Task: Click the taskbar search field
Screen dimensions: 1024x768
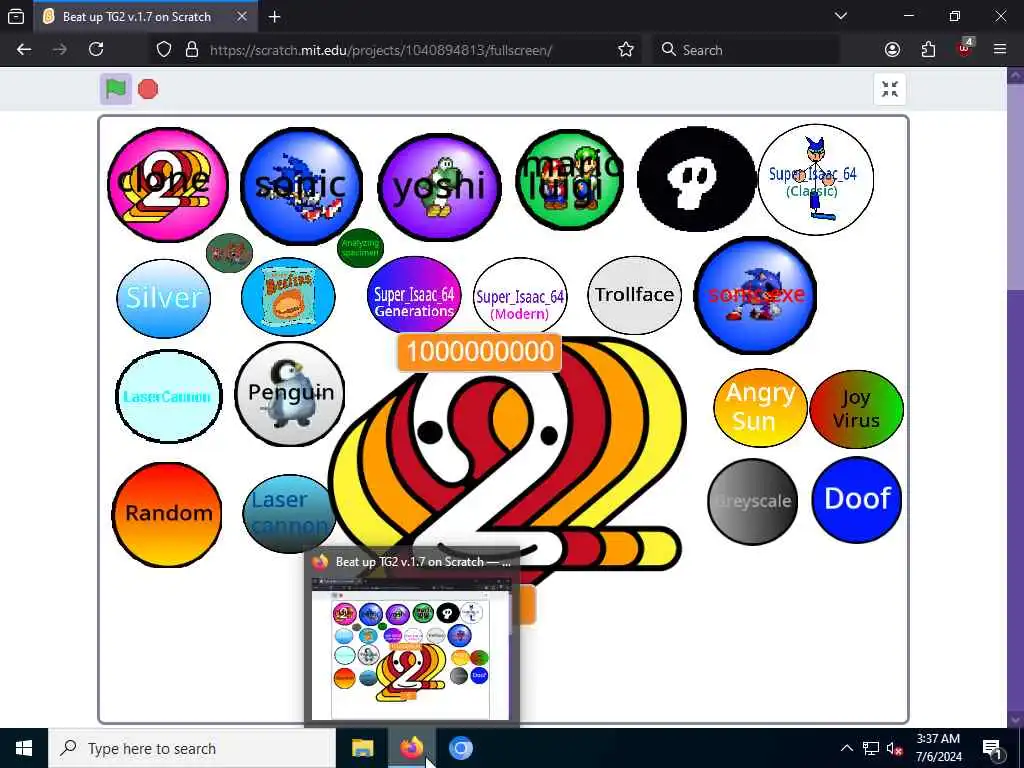Action: click(x=192, y=748)
